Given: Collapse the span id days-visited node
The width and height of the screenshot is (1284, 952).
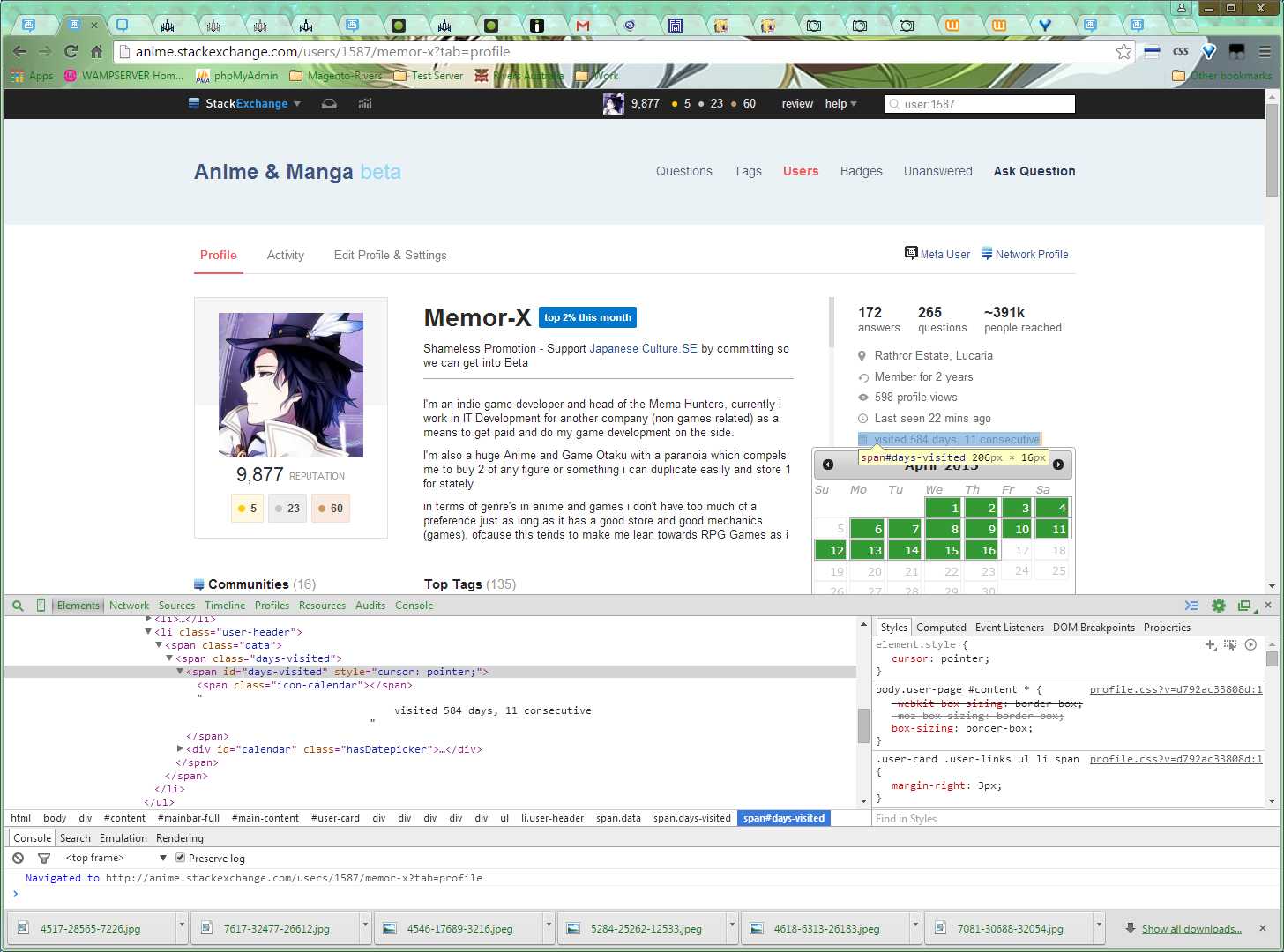Looking at the screenshot, I should click(180, 672).
